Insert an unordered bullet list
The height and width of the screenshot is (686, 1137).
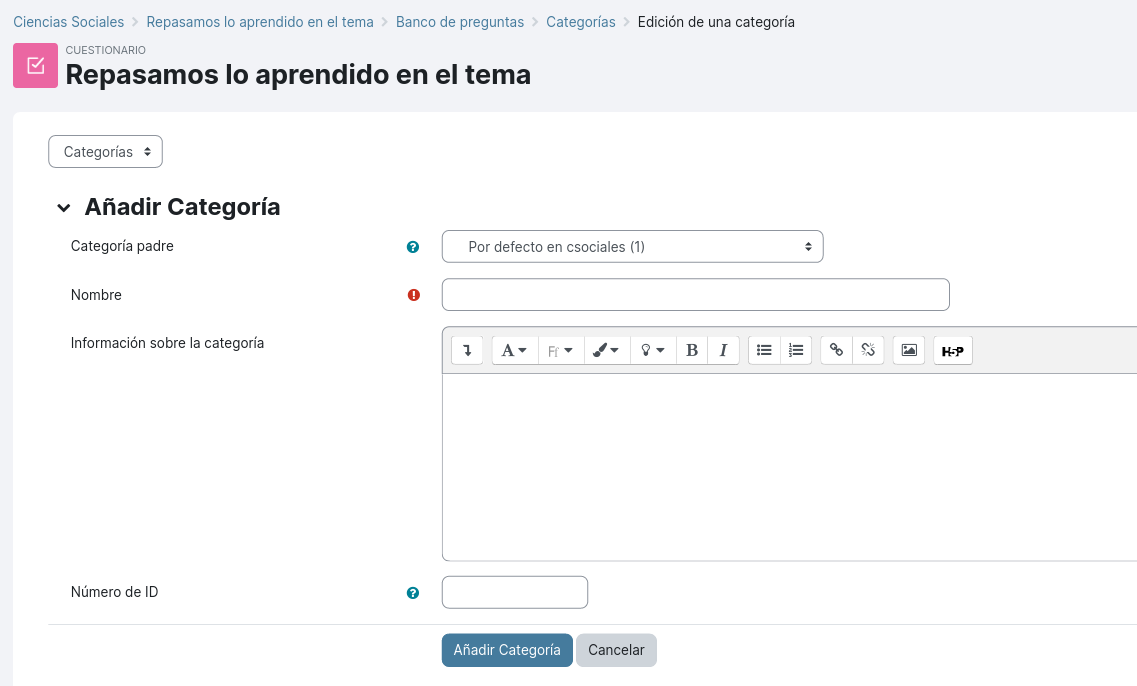click(x=764, y=350)
